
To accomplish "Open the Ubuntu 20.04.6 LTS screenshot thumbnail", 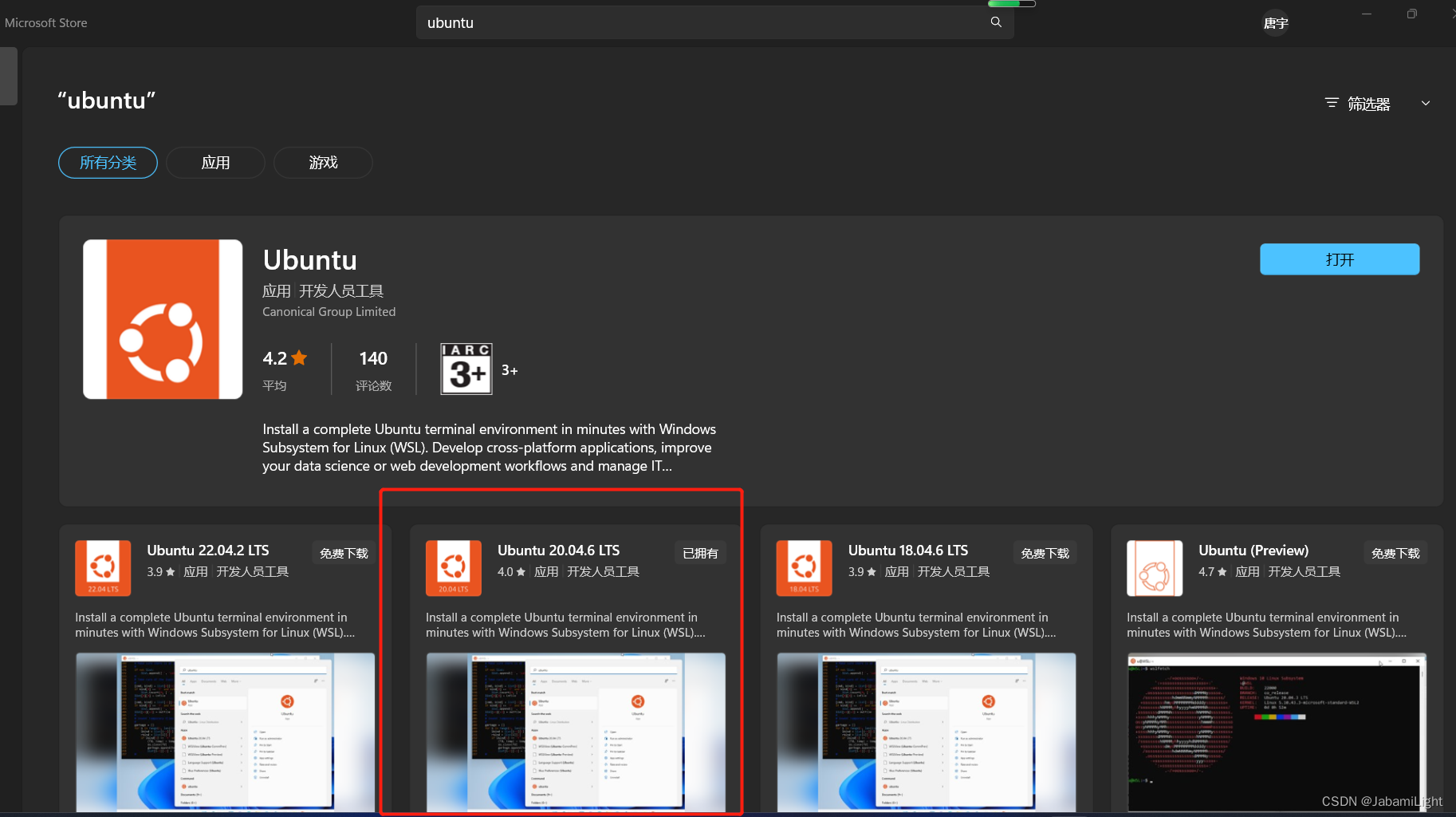I will pos(576,732).
